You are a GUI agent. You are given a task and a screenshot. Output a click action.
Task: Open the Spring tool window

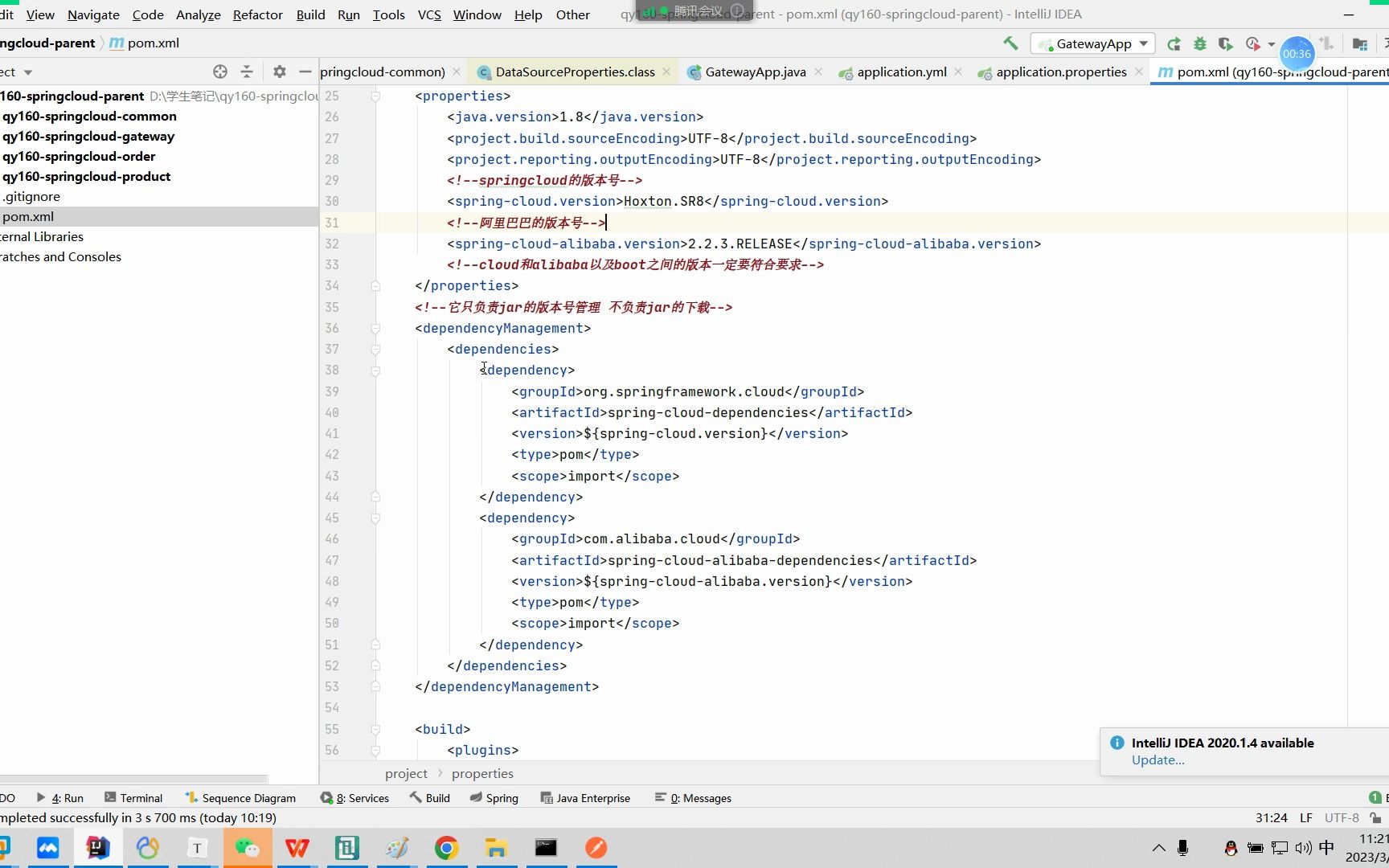click(x=494, y=798)
